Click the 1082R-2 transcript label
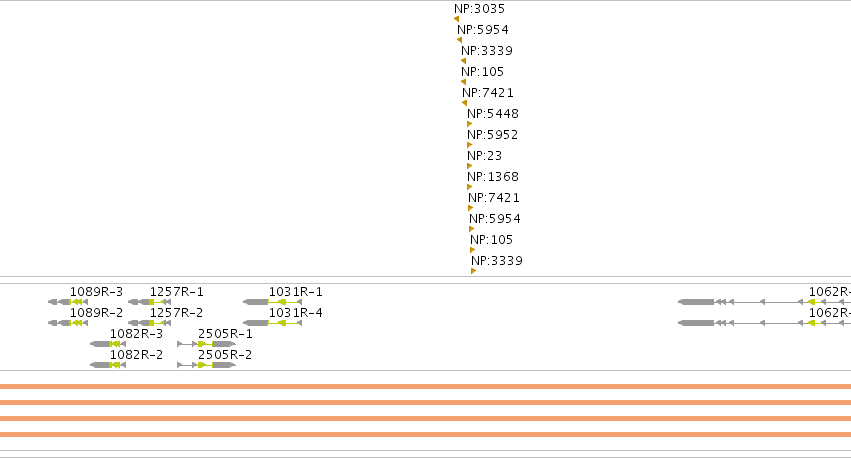This screenshot has height=458, width=851. (x=136, y=355)
